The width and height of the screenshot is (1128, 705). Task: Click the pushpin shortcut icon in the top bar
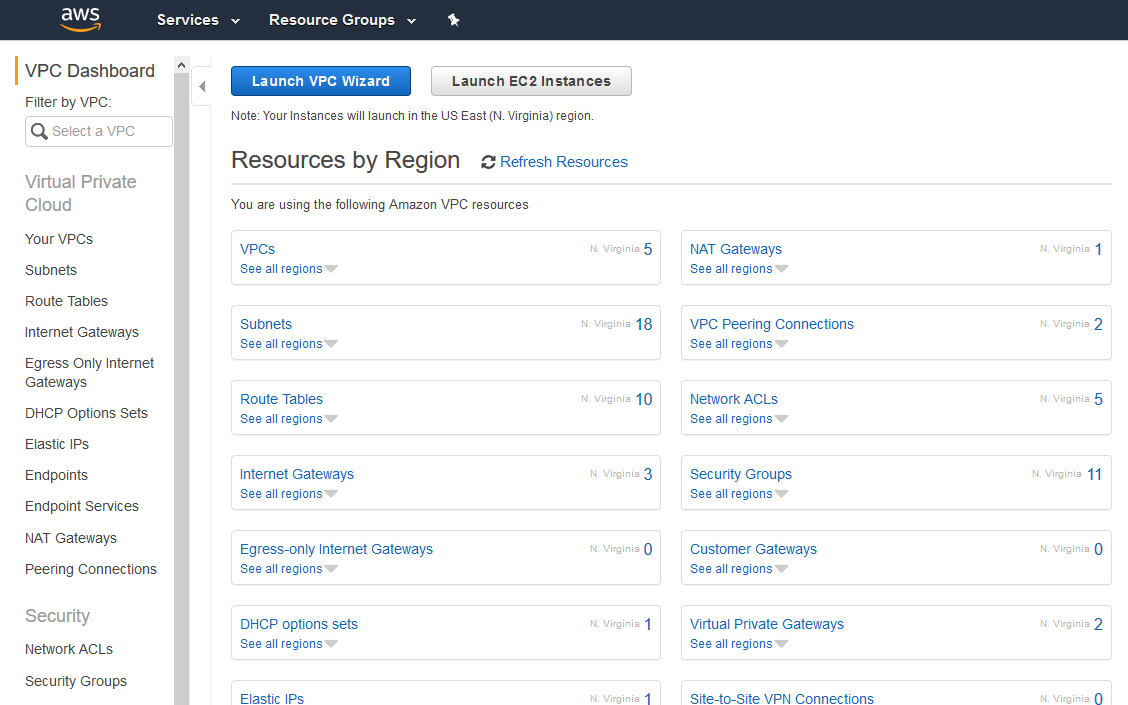coord(453,20)
